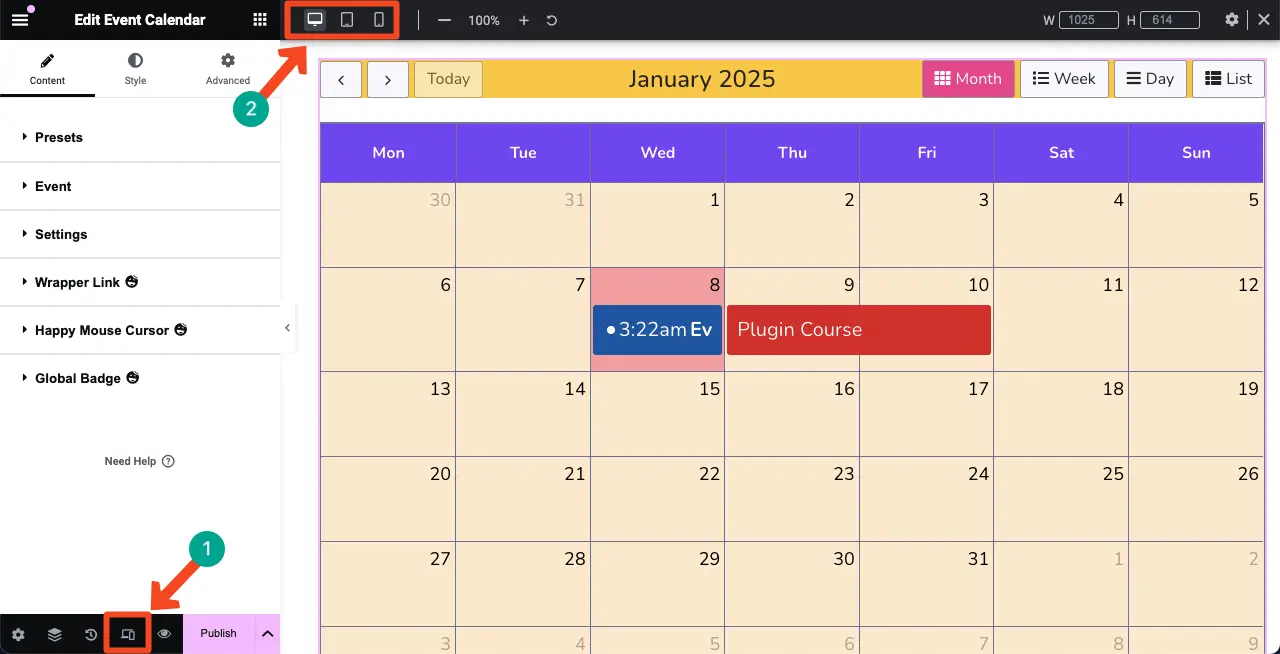
Task: Click the Publish button
Action: pos(218,634)
